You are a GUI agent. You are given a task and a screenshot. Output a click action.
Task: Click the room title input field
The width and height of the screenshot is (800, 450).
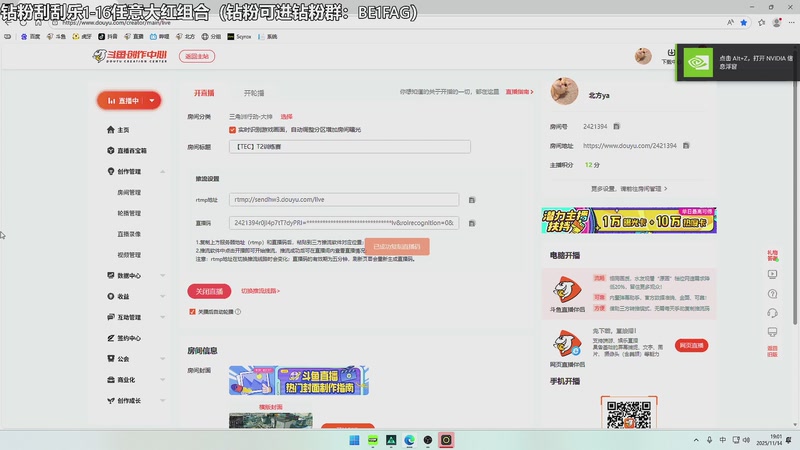coord(350,147)
